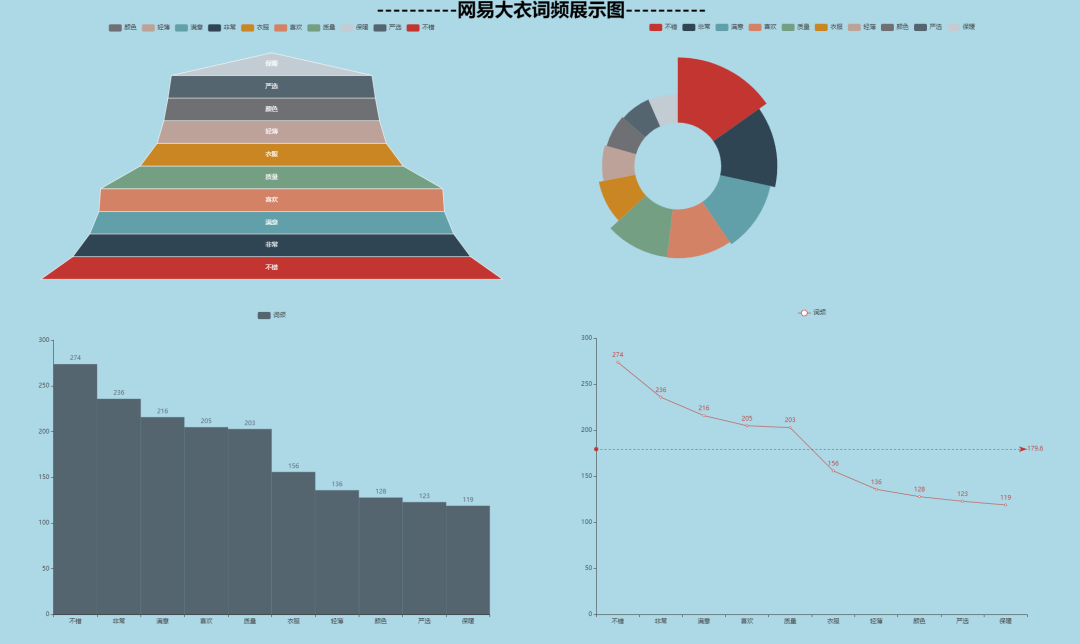The width and height of the screenshot is (1080, 644).
Task: Toggle 衣服 in the funnel chart legend
Action: pos(255,28)
